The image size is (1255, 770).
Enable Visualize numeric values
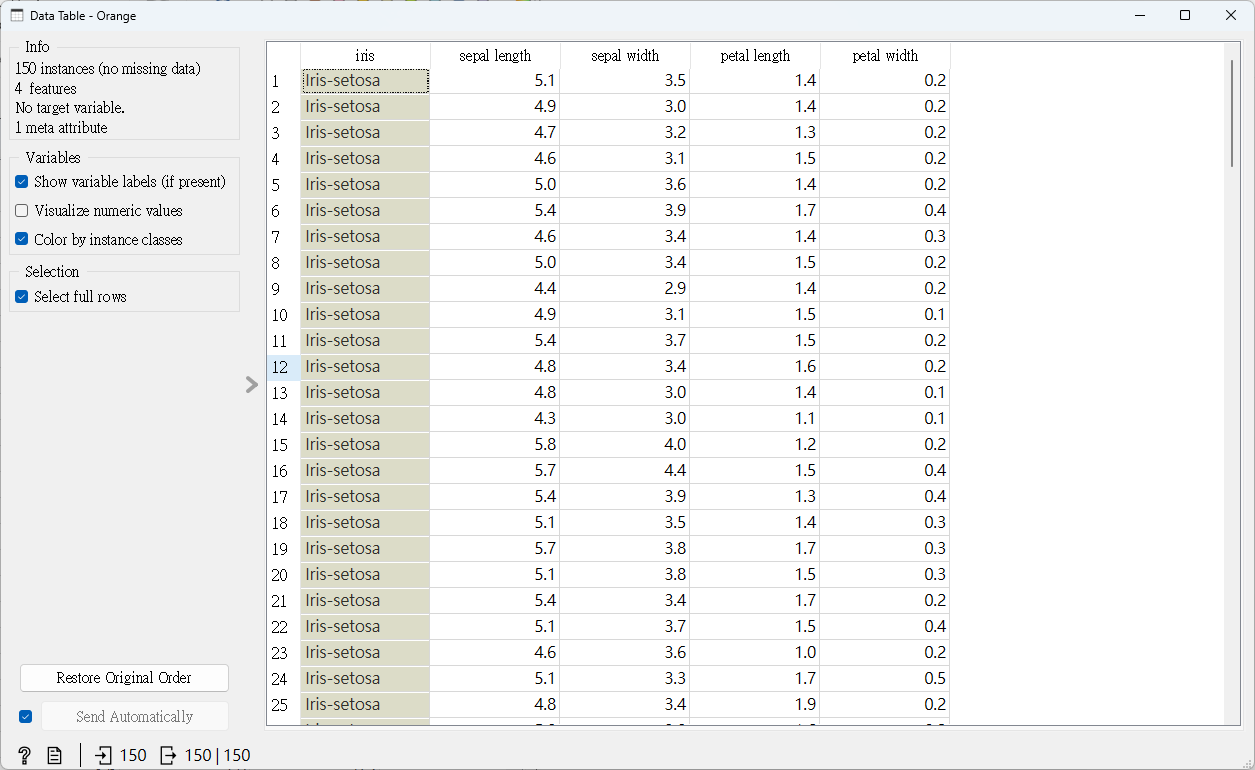[22, 211]
